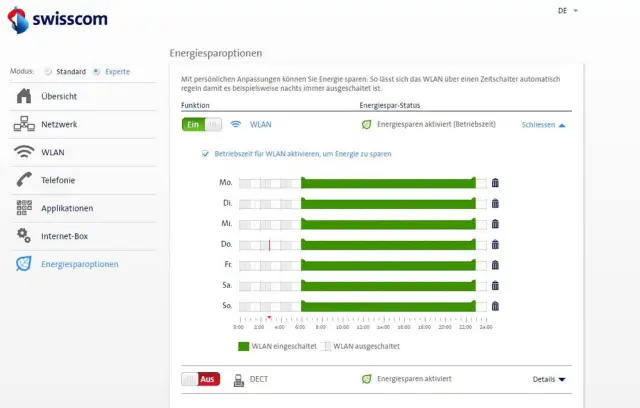Screen dimensions: 640x408
Task: Click the Sa. day label
Action: [227, 285]
